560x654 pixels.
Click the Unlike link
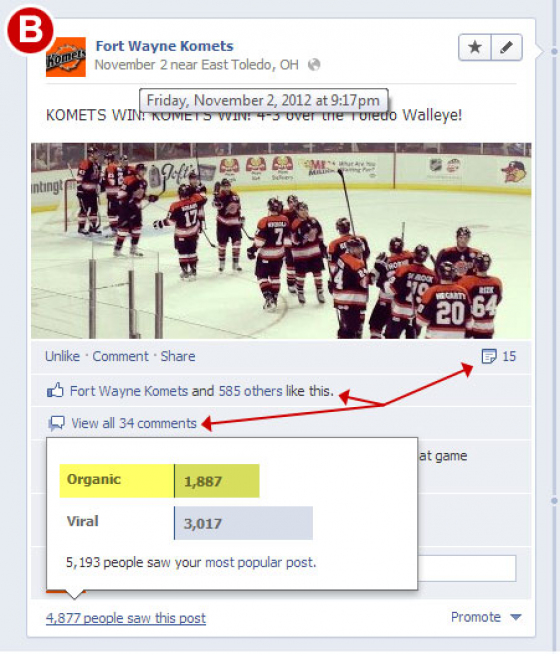(62, 357)
